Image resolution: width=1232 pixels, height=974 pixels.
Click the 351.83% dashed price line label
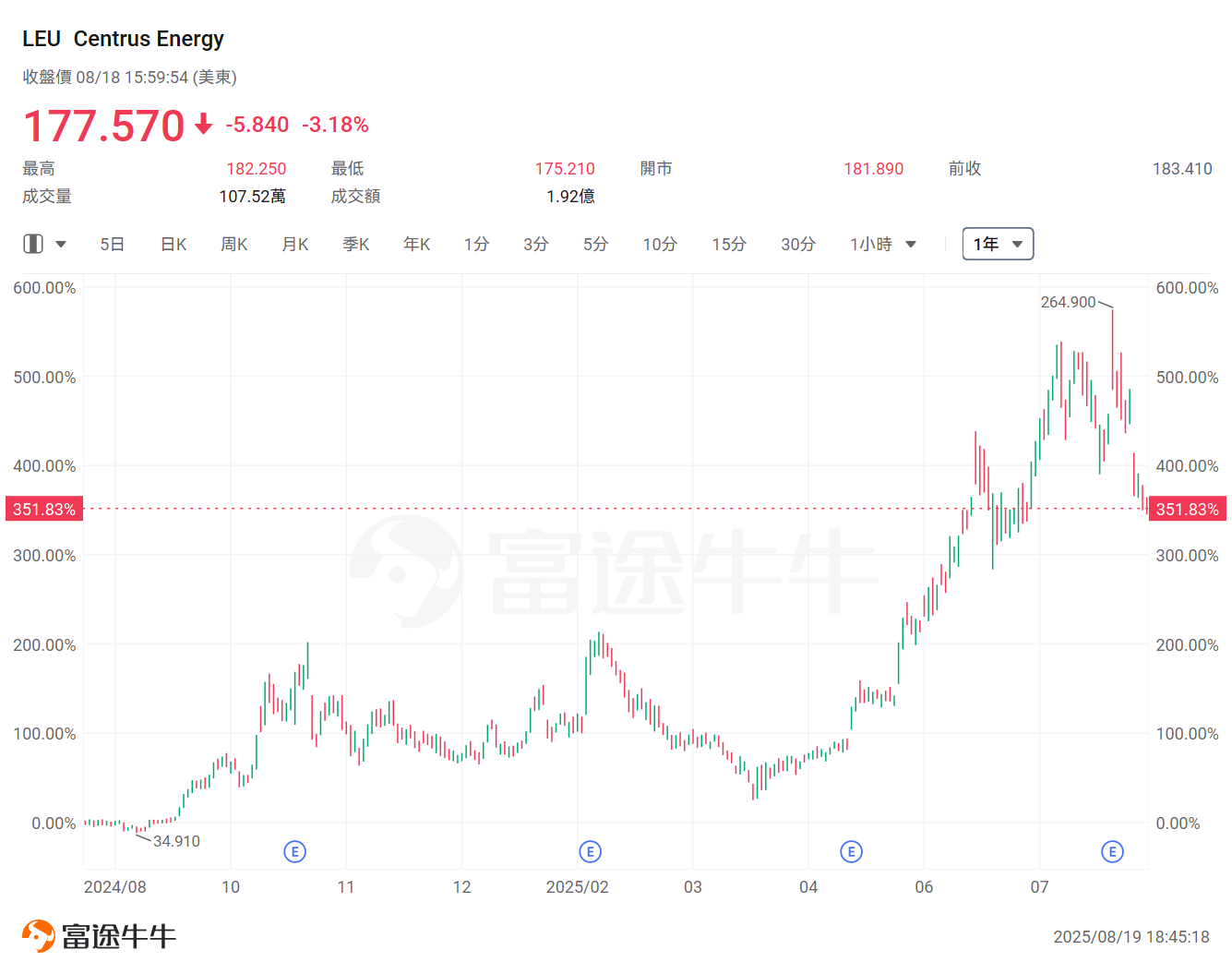click(x=43, y=509)
